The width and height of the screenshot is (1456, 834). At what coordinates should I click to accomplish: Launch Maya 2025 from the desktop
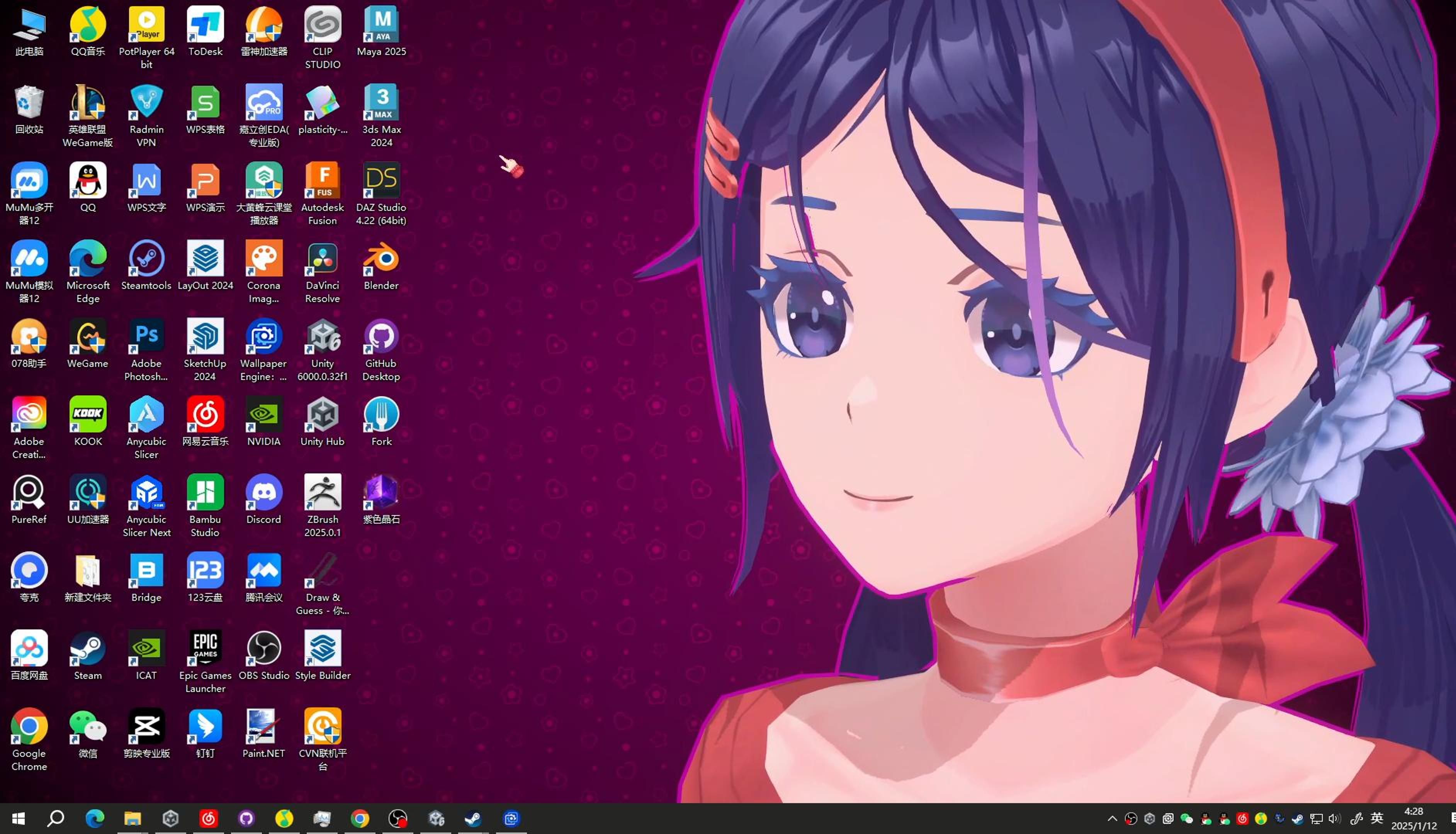point(381,32)
